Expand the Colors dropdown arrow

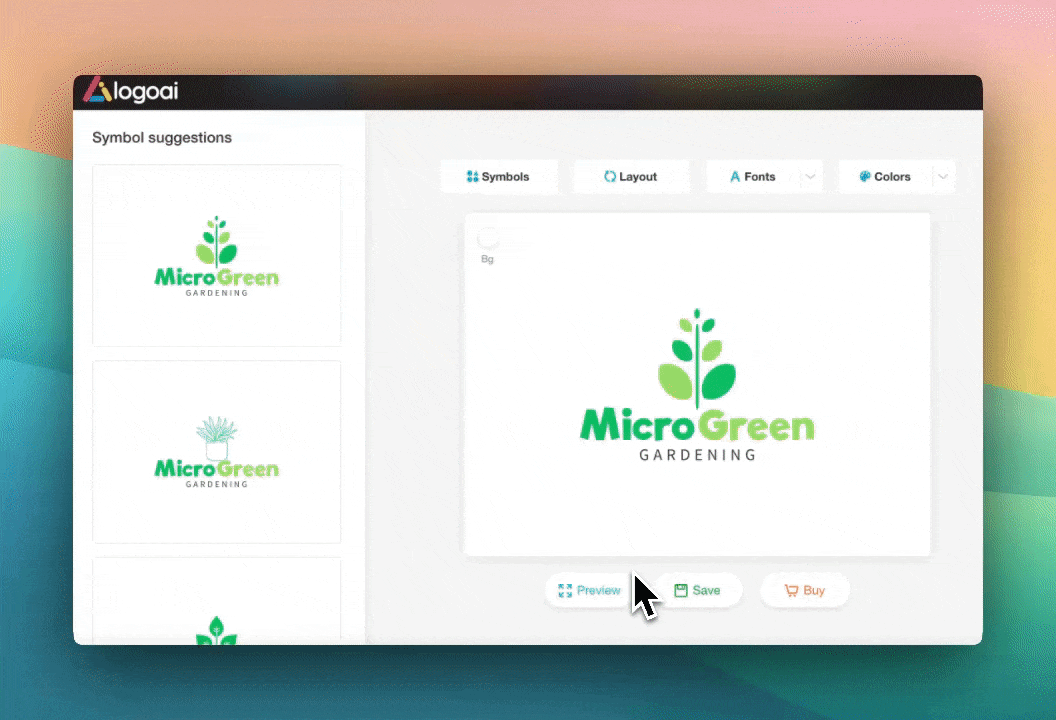[x=943, y=177]
